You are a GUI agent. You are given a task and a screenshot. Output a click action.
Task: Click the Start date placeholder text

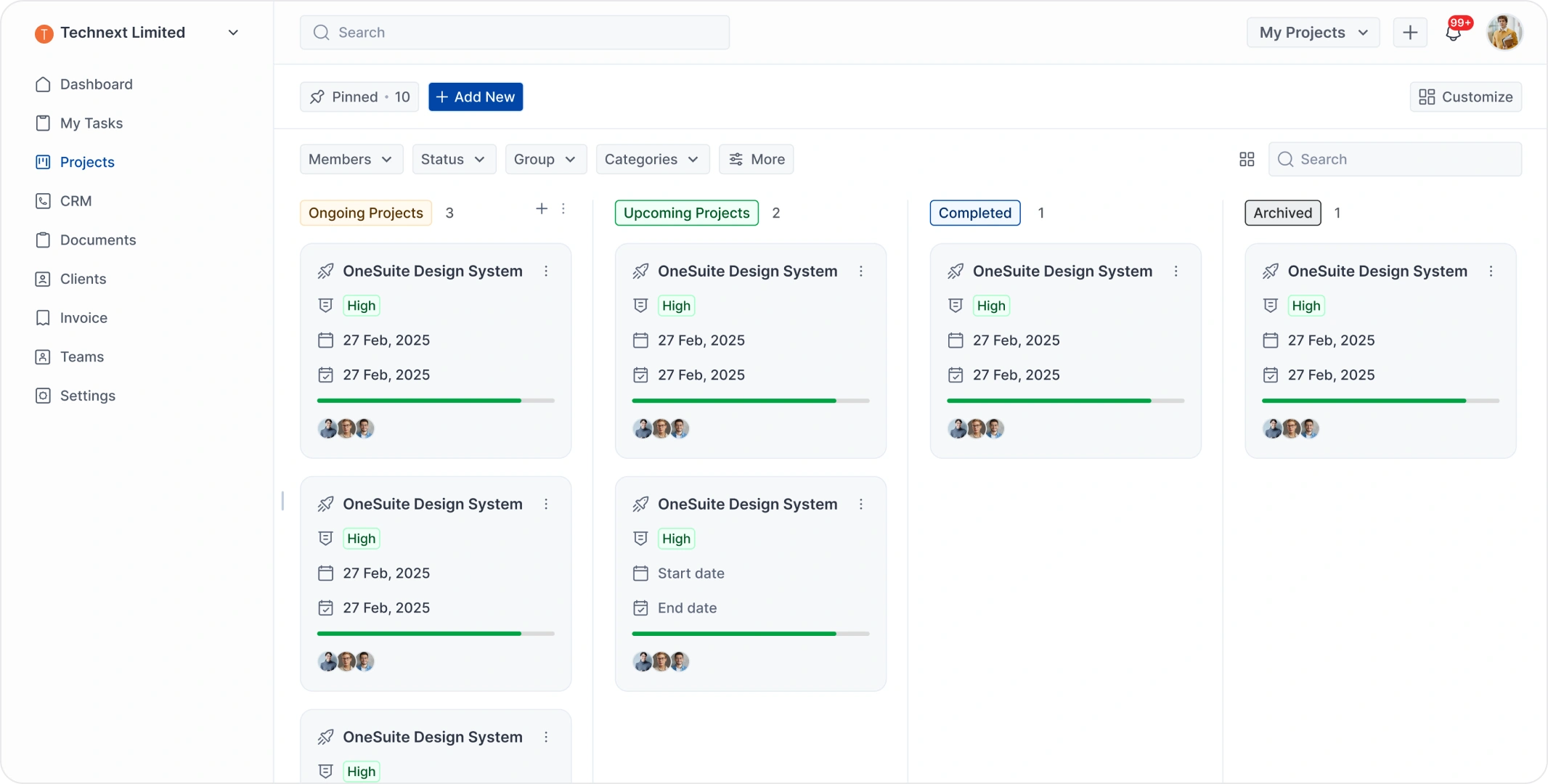pos(691,573)
